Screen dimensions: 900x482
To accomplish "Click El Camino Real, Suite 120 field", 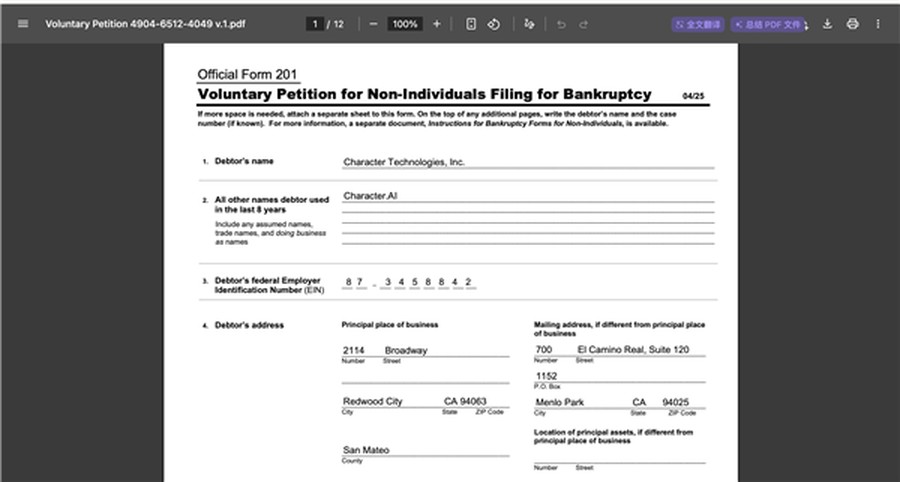I will (633, 349).
